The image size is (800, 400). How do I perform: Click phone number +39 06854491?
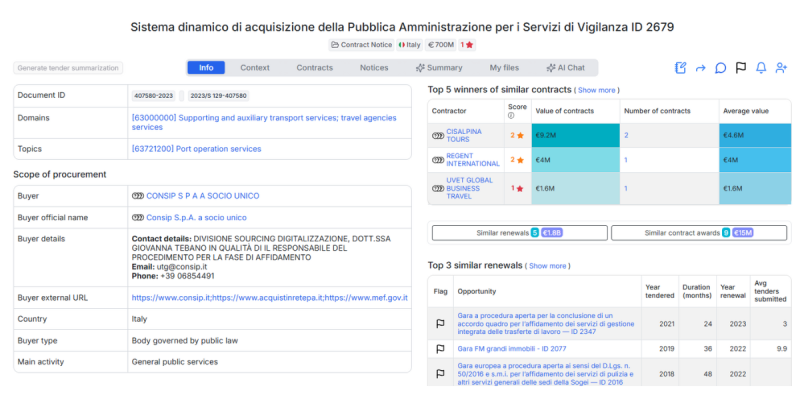[x=187, y=276]
